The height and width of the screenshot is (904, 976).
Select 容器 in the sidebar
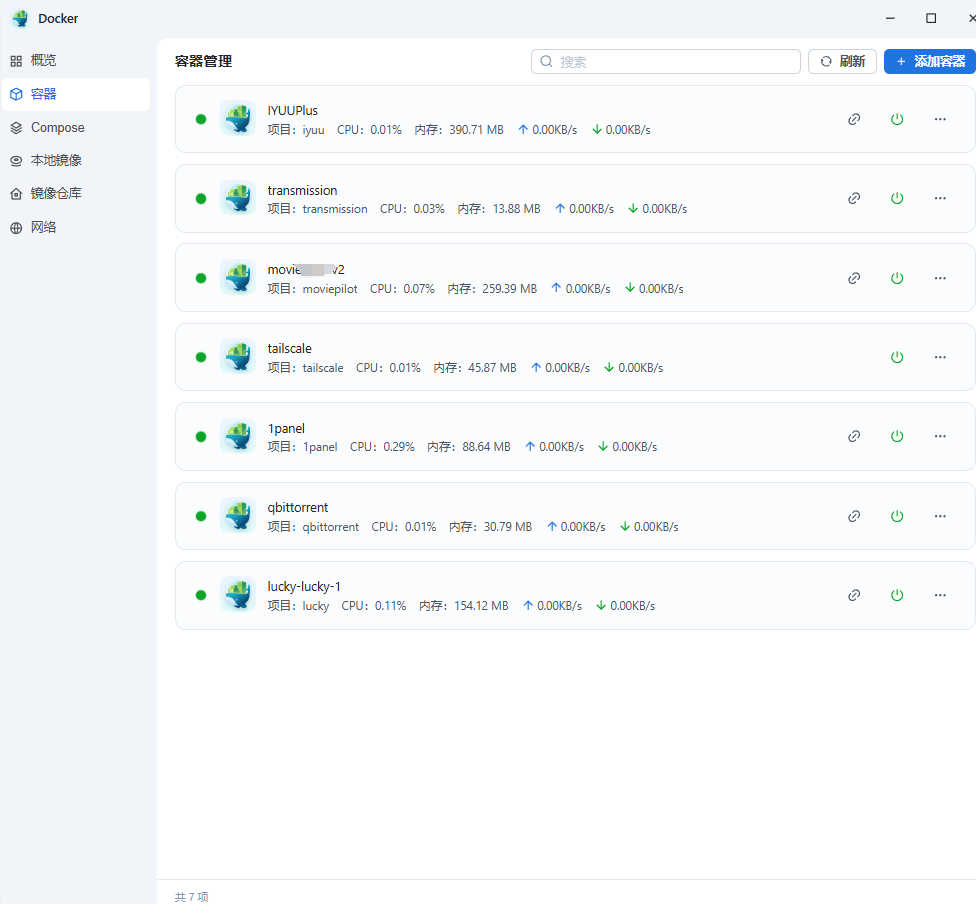[76, 94]
